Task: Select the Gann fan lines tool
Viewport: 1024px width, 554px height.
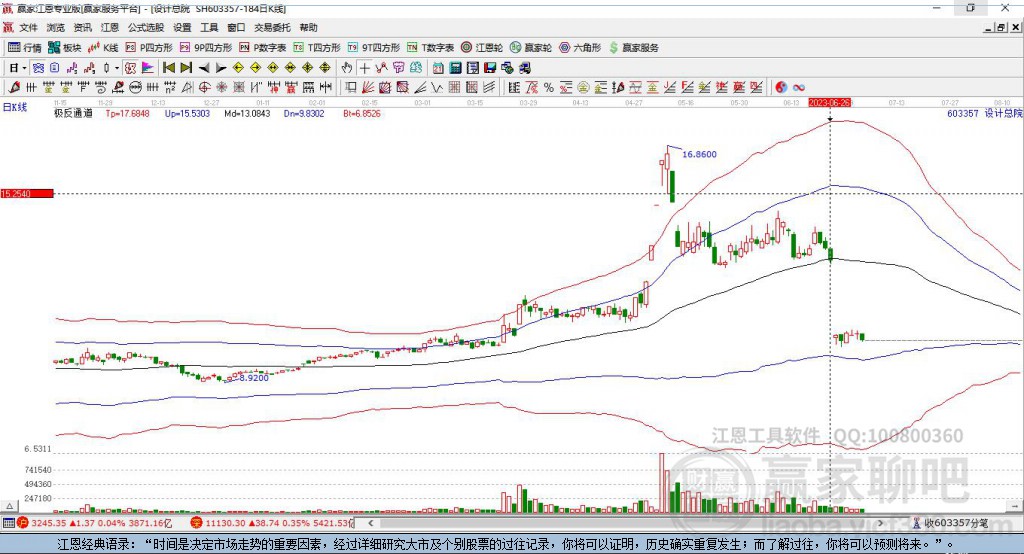Action: tap(368, 87)
